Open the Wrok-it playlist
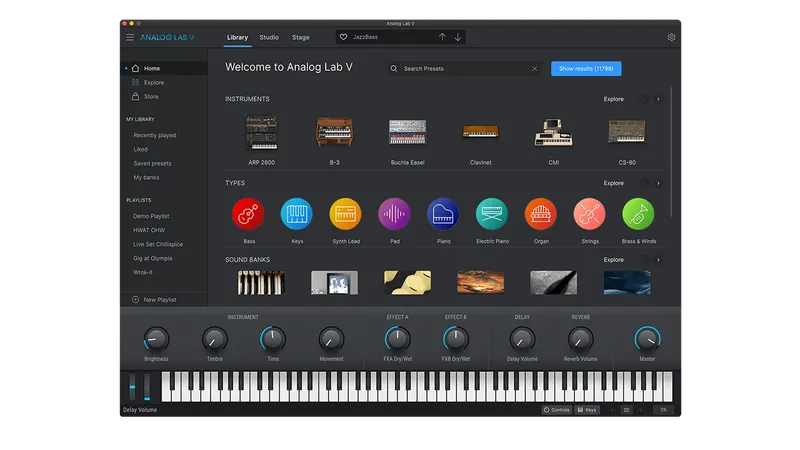This screenshot has height=450, width=800. pyautogui.click(x=143, y=272)
